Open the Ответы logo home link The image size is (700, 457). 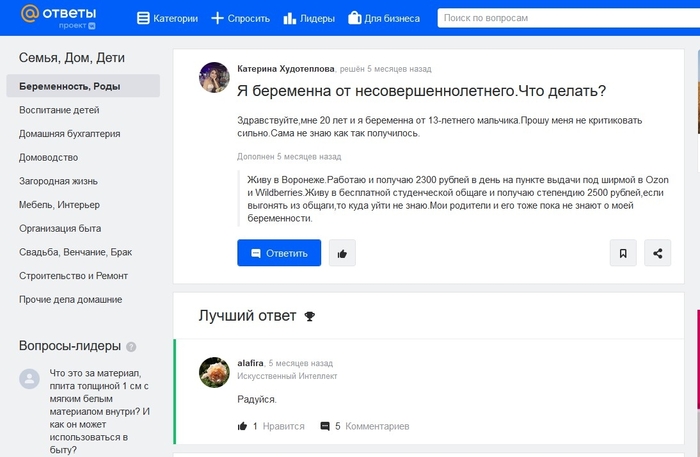[58, 17]
